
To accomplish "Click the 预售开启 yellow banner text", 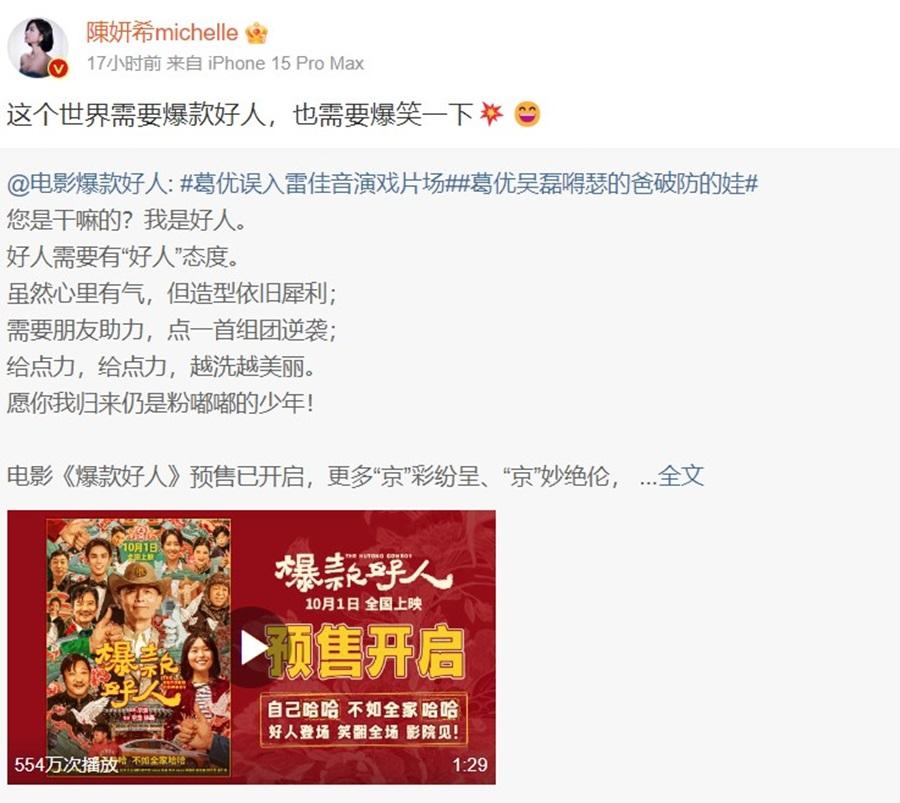I will [366, 652].
